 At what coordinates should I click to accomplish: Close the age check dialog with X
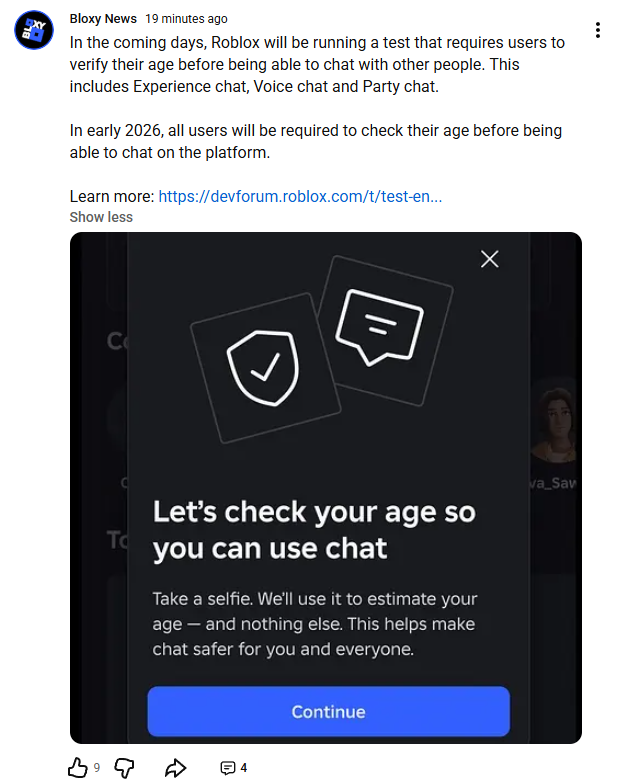click(489, 260)
